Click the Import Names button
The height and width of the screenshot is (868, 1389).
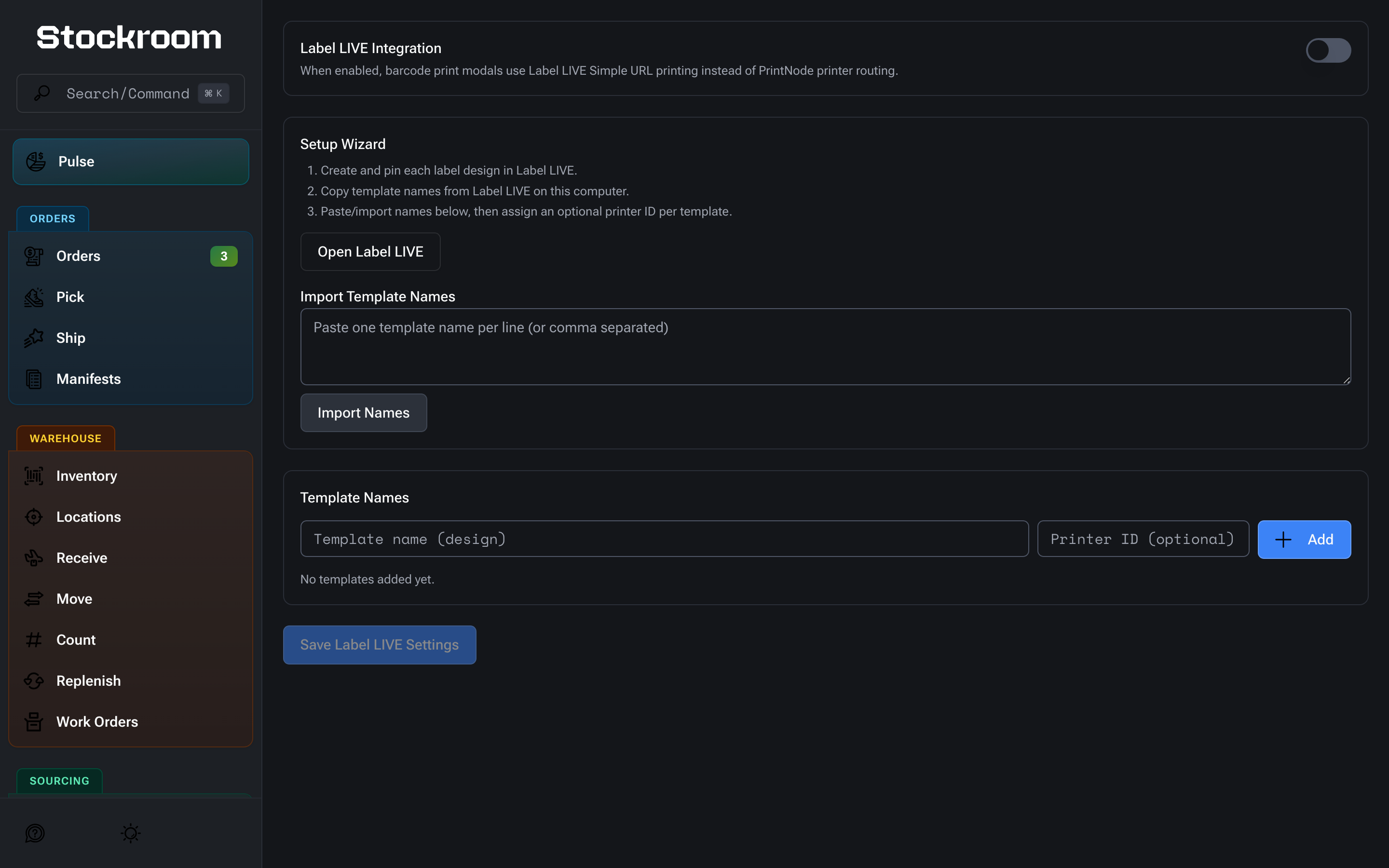point(363,413)
